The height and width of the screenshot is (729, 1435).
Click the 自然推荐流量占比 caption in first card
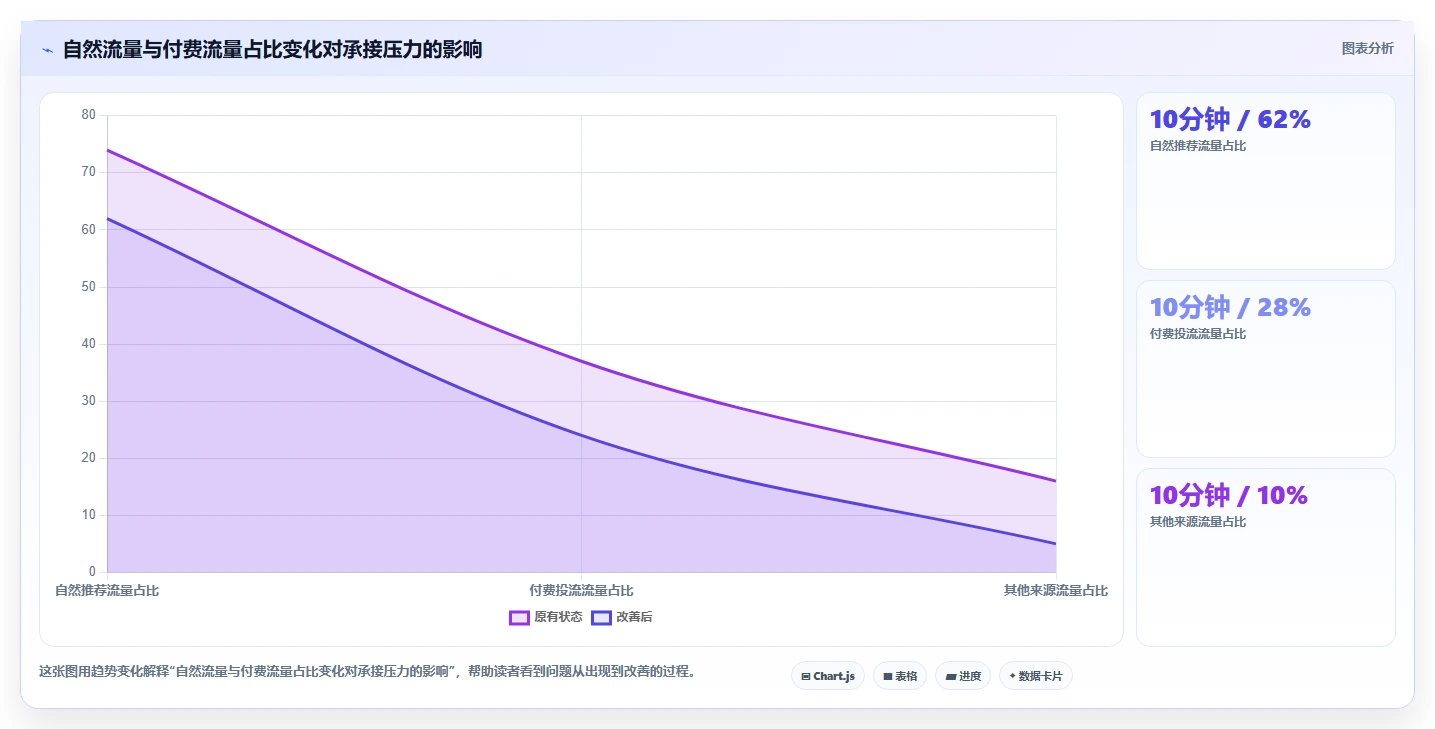pos(1198,146)
